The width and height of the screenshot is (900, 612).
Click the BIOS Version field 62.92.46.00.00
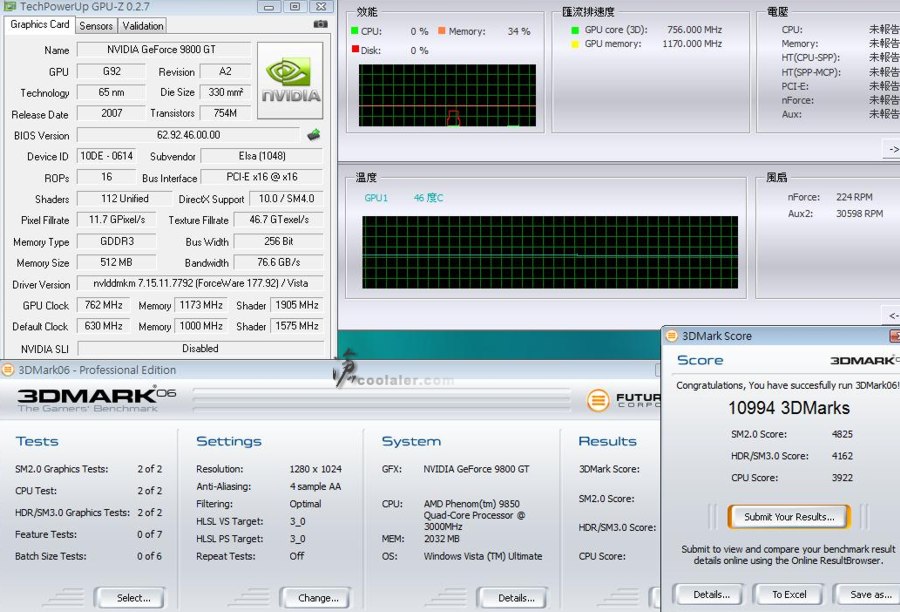point(188,135)
